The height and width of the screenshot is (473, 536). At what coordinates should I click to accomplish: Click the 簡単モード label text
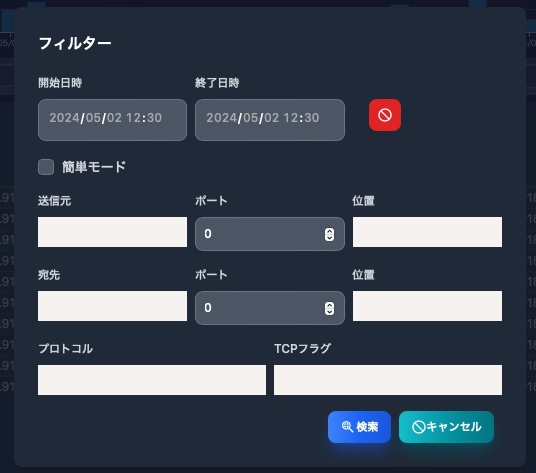tap(94, 167)
